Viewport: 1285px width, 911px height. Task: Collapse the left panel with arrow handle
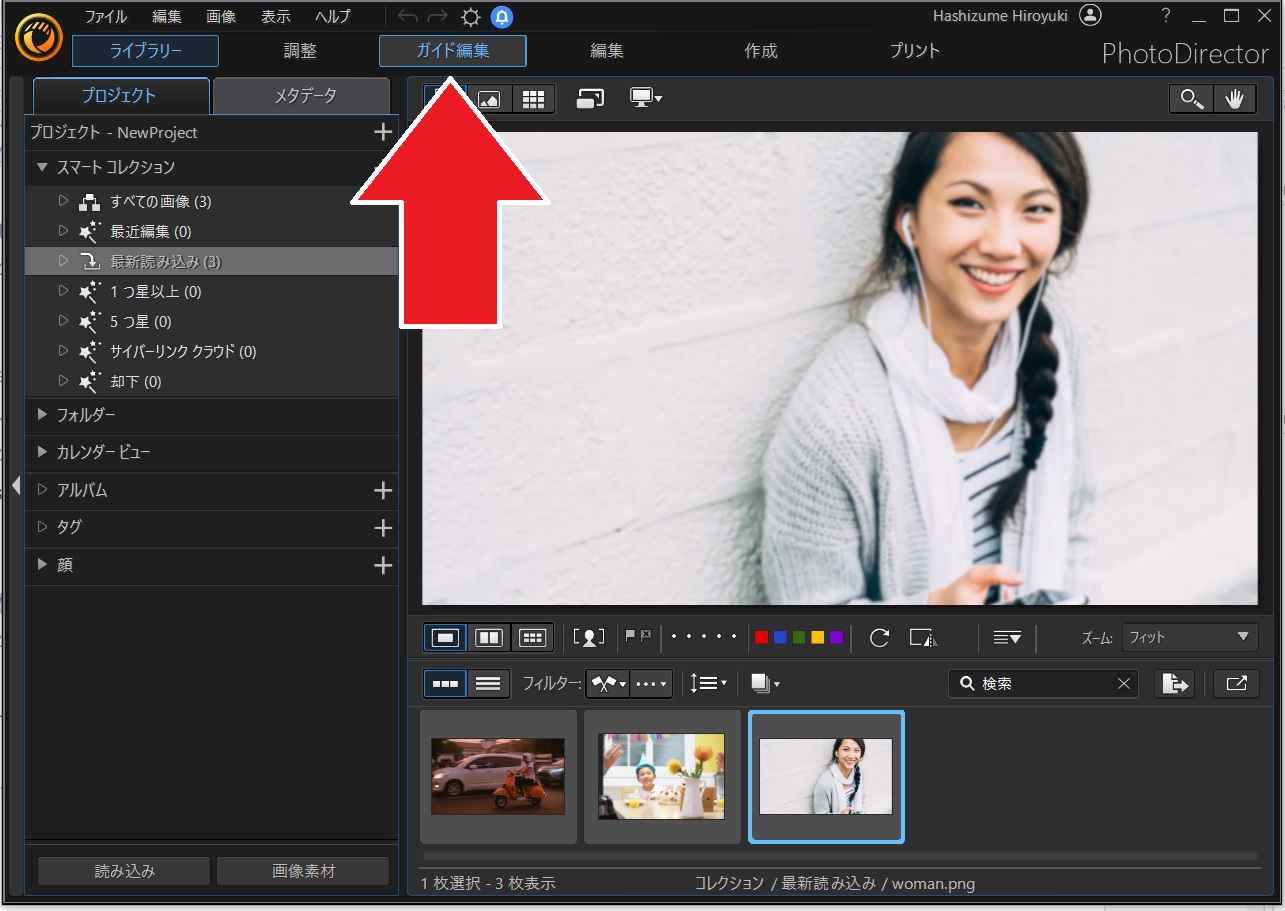coord(15,486)
